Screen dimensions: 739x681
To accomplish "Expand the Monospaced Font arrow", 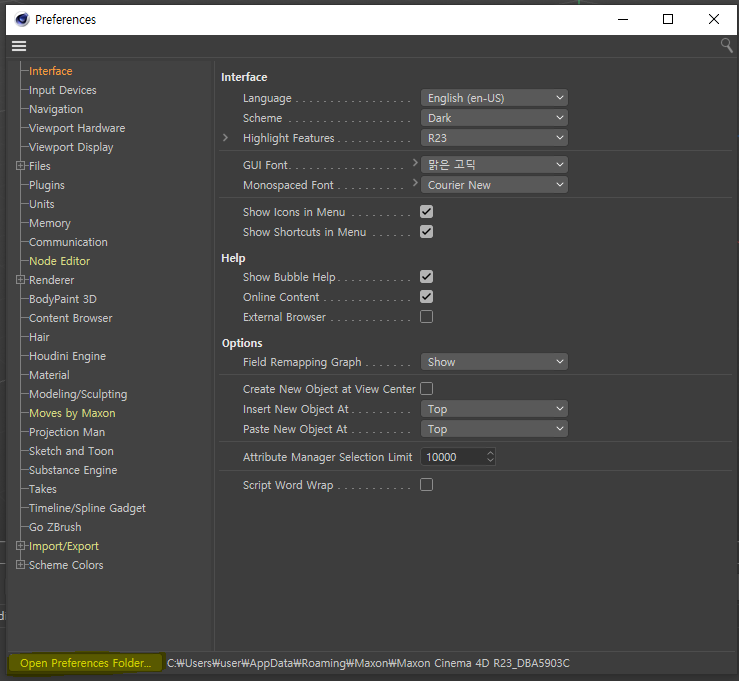I will pos(415,182).
